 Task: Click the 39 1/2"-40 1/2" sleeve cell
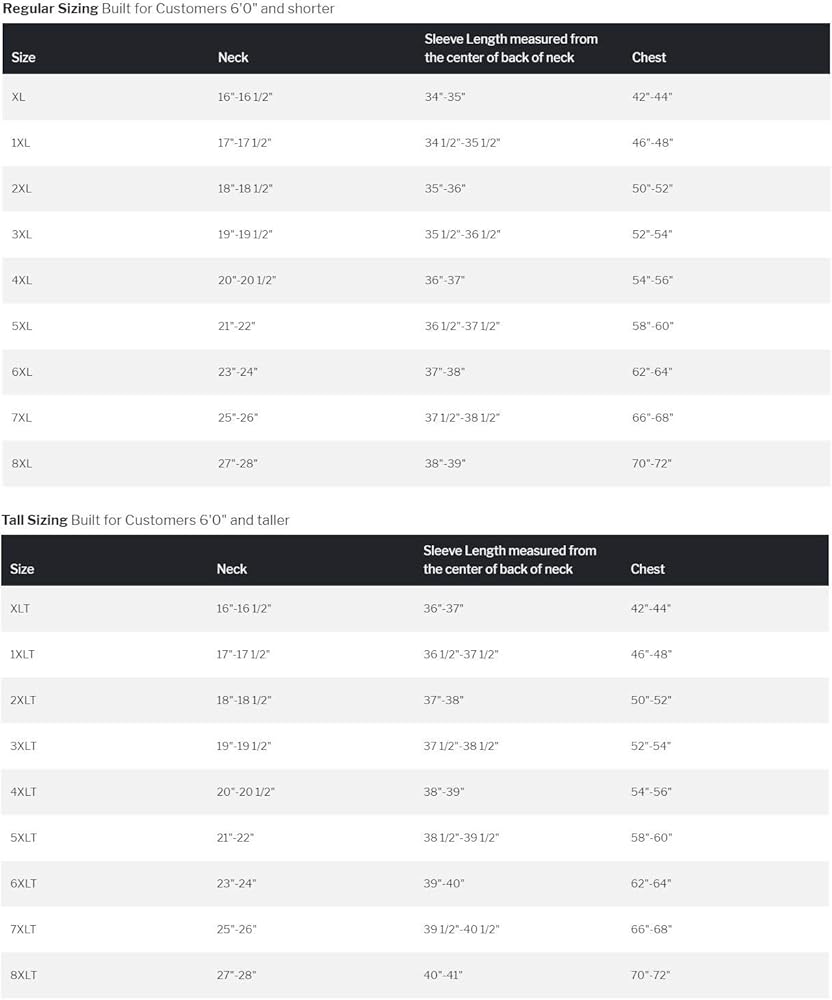(460, 930)
